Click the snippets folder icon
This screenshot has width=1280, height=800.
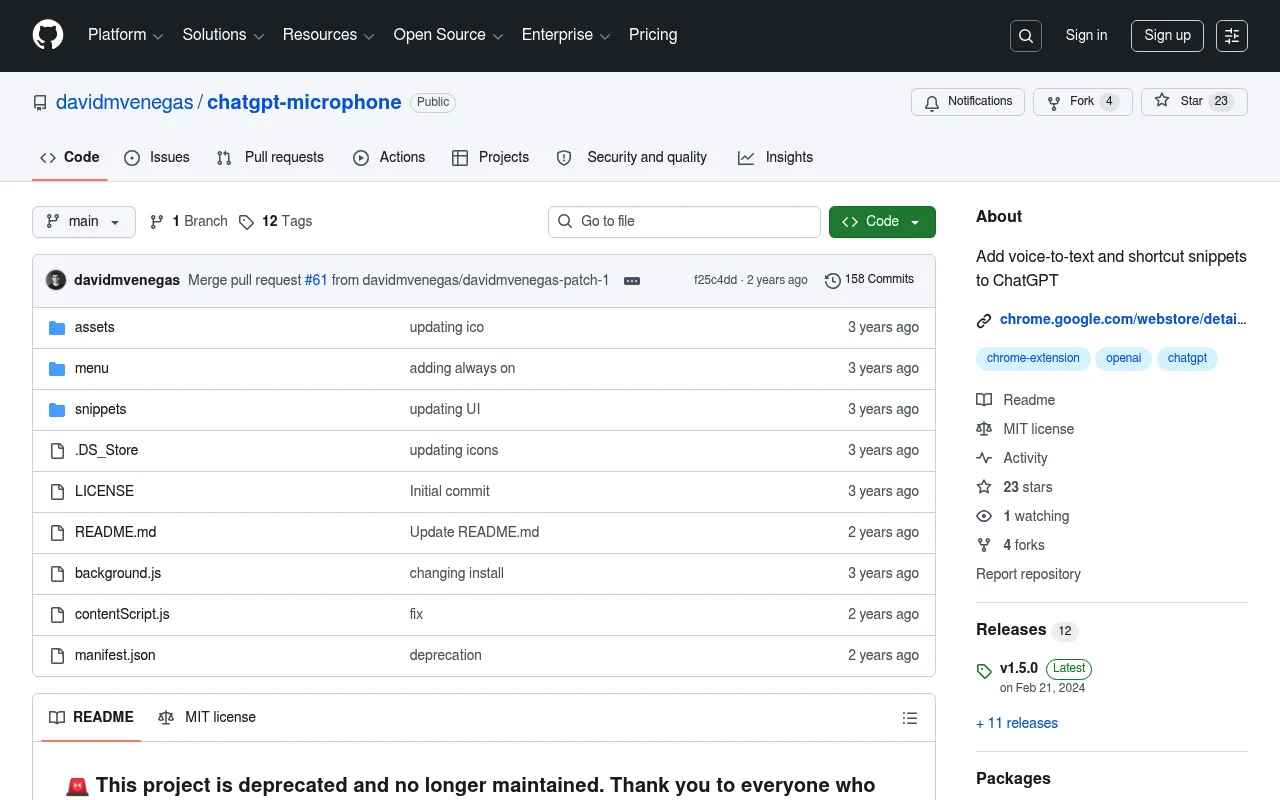(57, 410)
